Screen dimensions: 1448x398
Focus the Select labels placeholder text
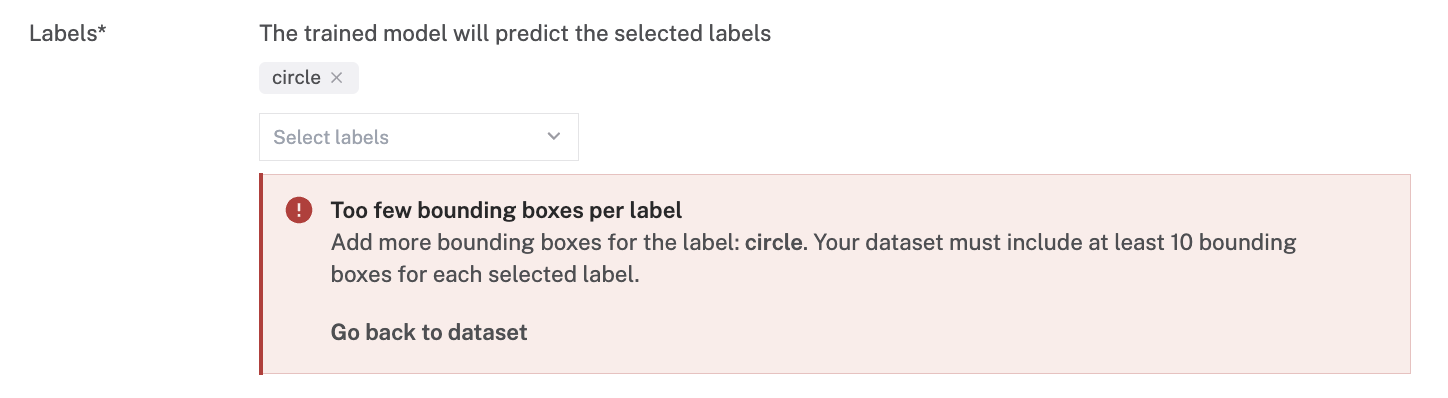pyautogui.click(x=331, y=137)
